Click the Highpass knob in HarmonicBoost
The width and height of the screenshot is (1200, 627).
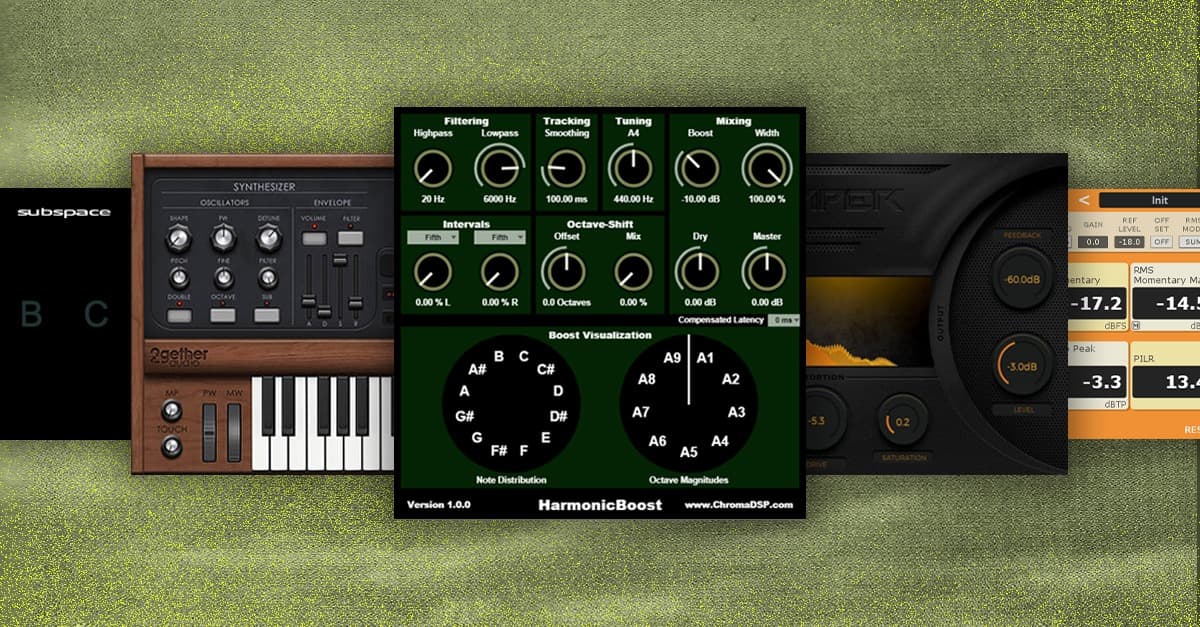[433, 169]
